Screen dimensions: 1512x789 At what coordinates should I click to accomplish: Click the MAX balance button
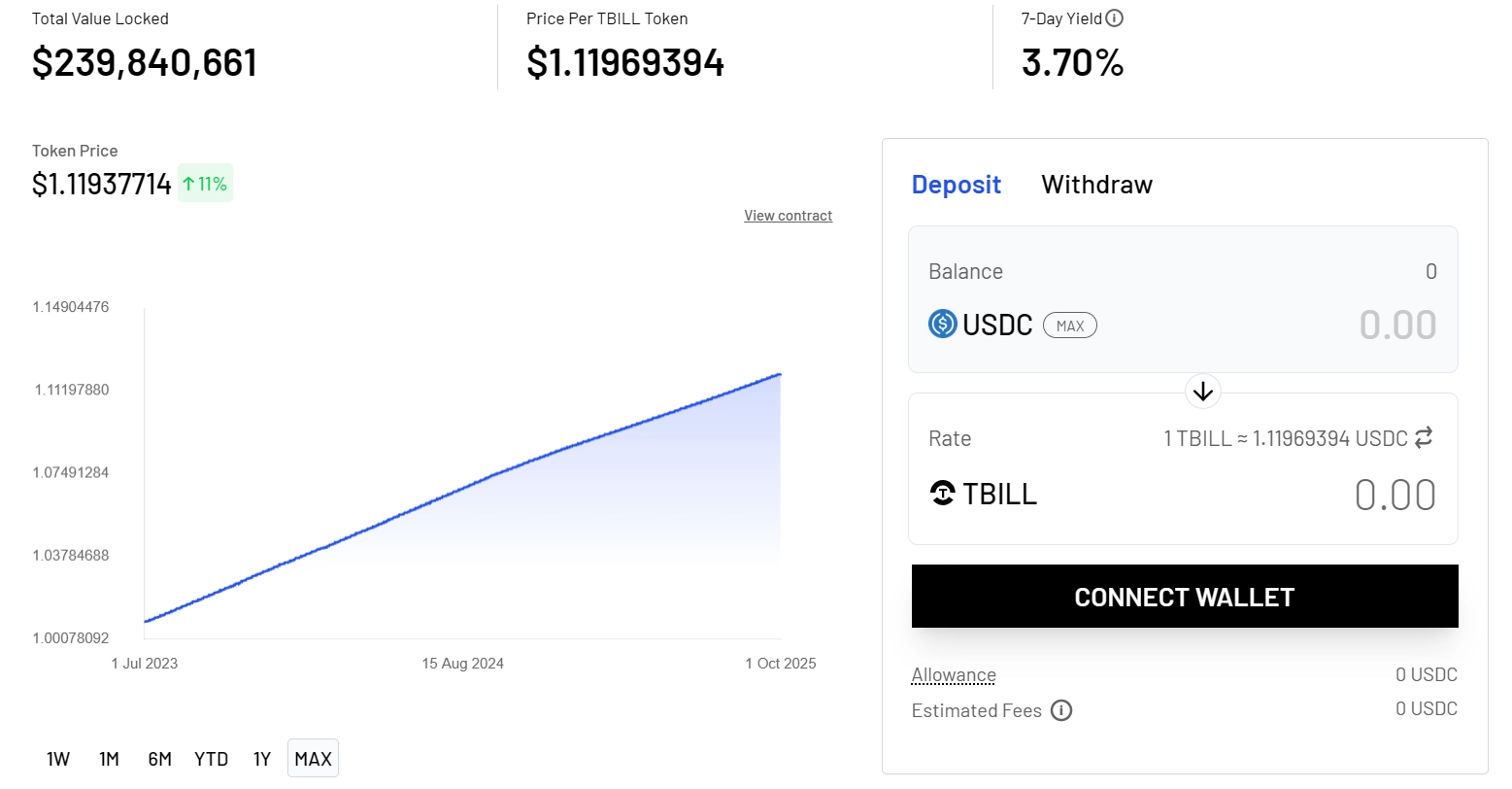coord(1069,326)
